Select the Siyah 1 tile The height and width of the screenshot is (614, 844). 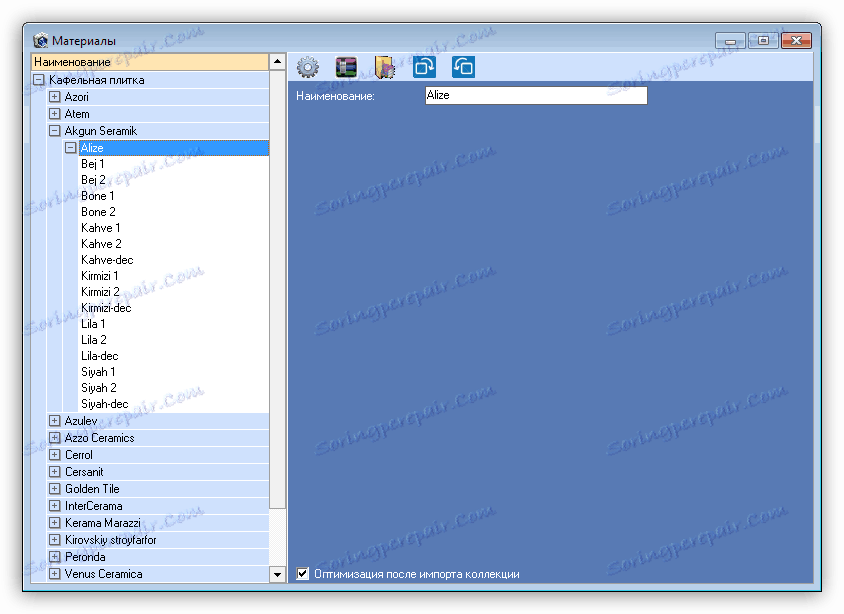(x=98, y=372)
